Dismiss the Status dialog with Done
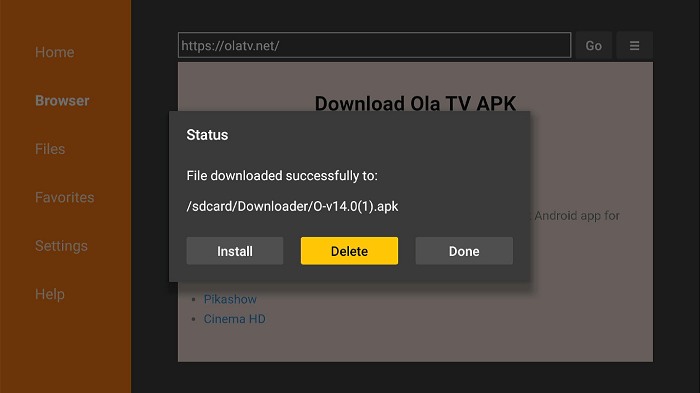The height and width of the screenshot is (393, 700). tap(464, 251)
